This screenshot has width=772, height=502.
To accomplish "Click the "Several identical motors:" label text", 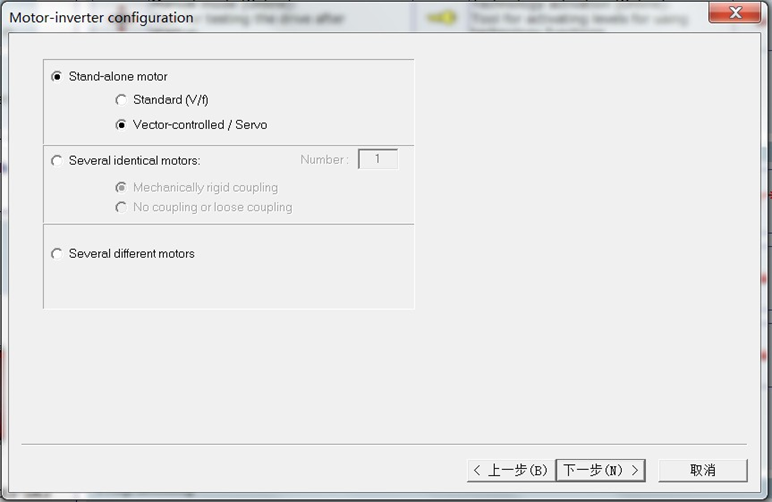I will point(134,160).
